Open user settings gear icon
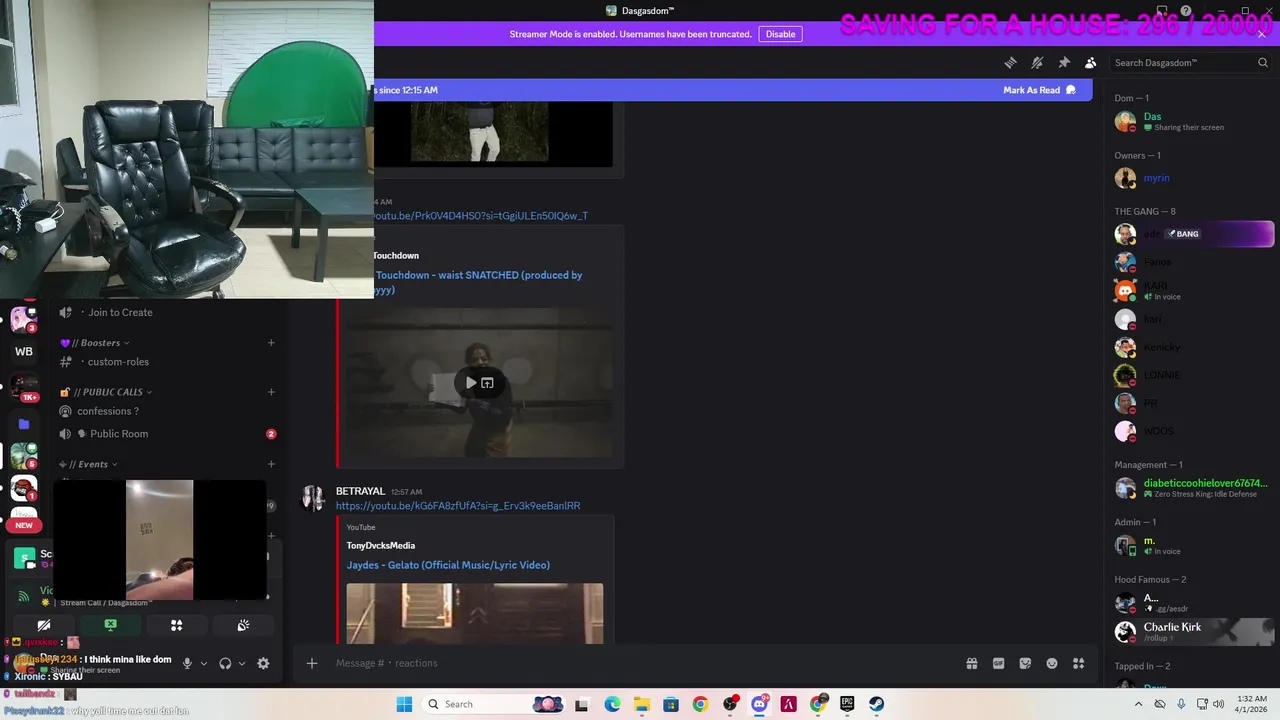The width and height of the screenshot is (1280, 720). [x=263, y=663]
